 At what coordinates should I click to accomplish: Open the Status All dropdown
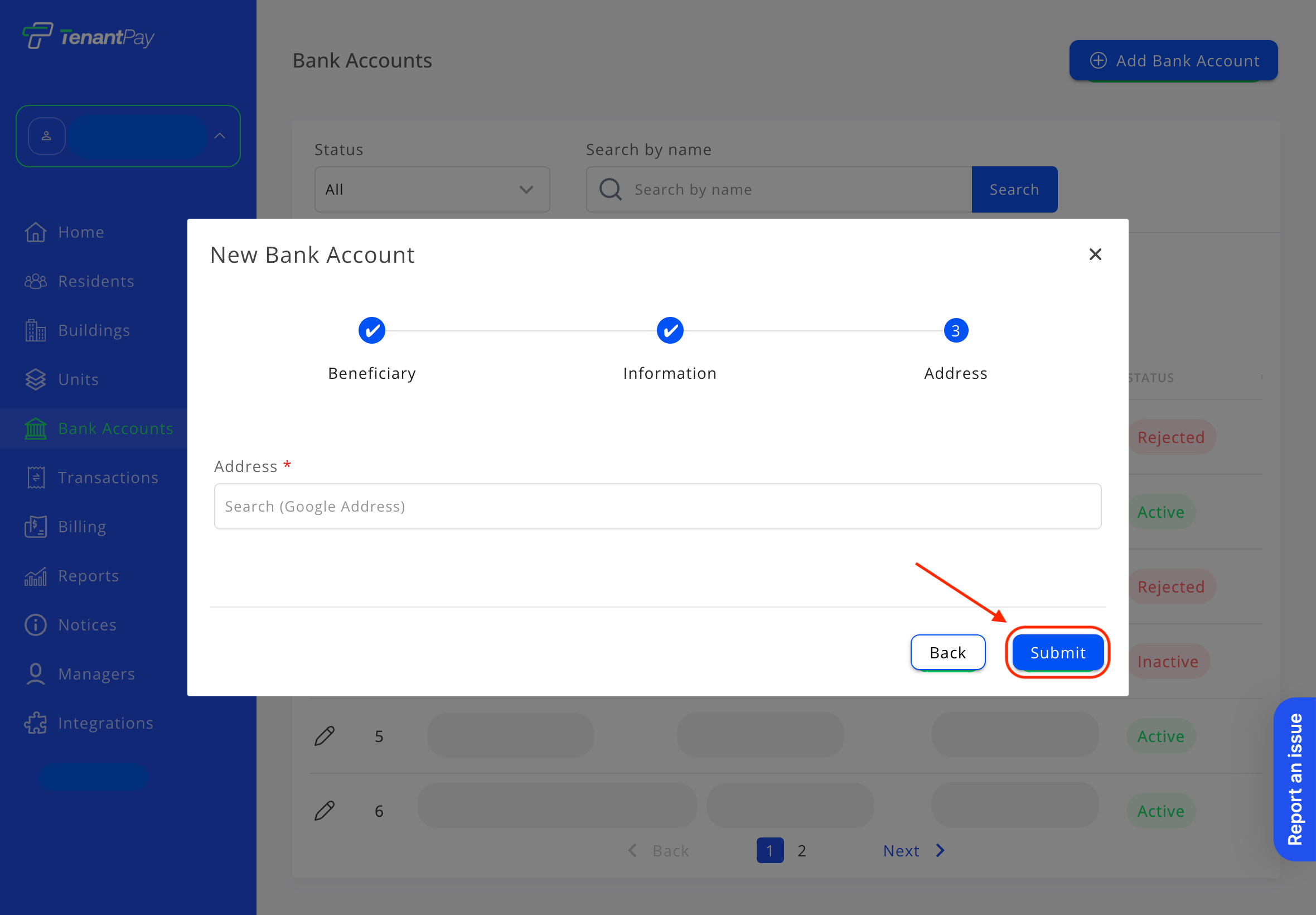432,190
